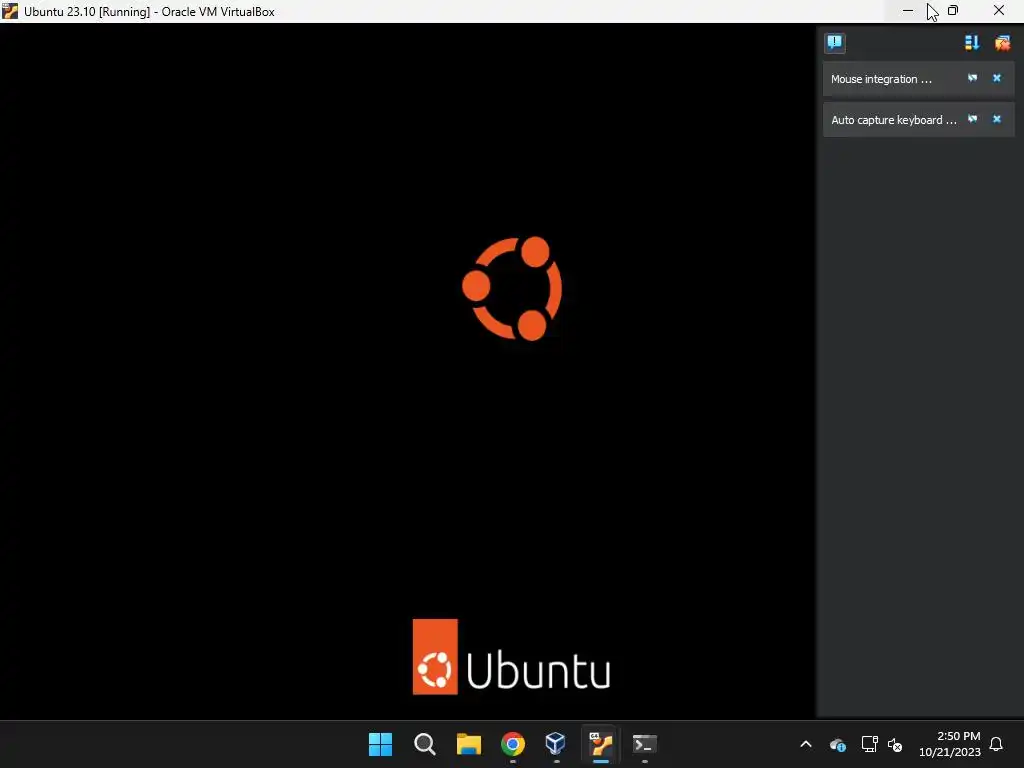Toggle notification ordering arrow icon
This screenshot has width=1024, height=768.
tap(972, 43)
